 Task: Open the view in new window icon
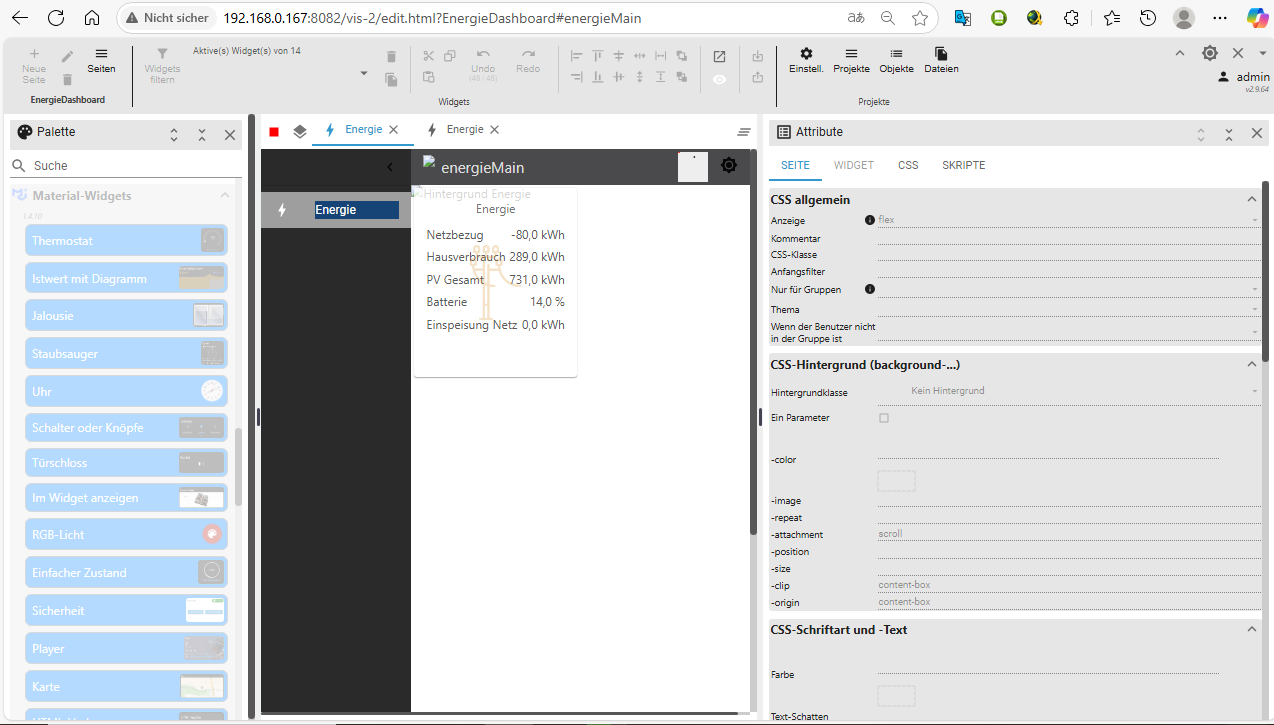(719, 57)
